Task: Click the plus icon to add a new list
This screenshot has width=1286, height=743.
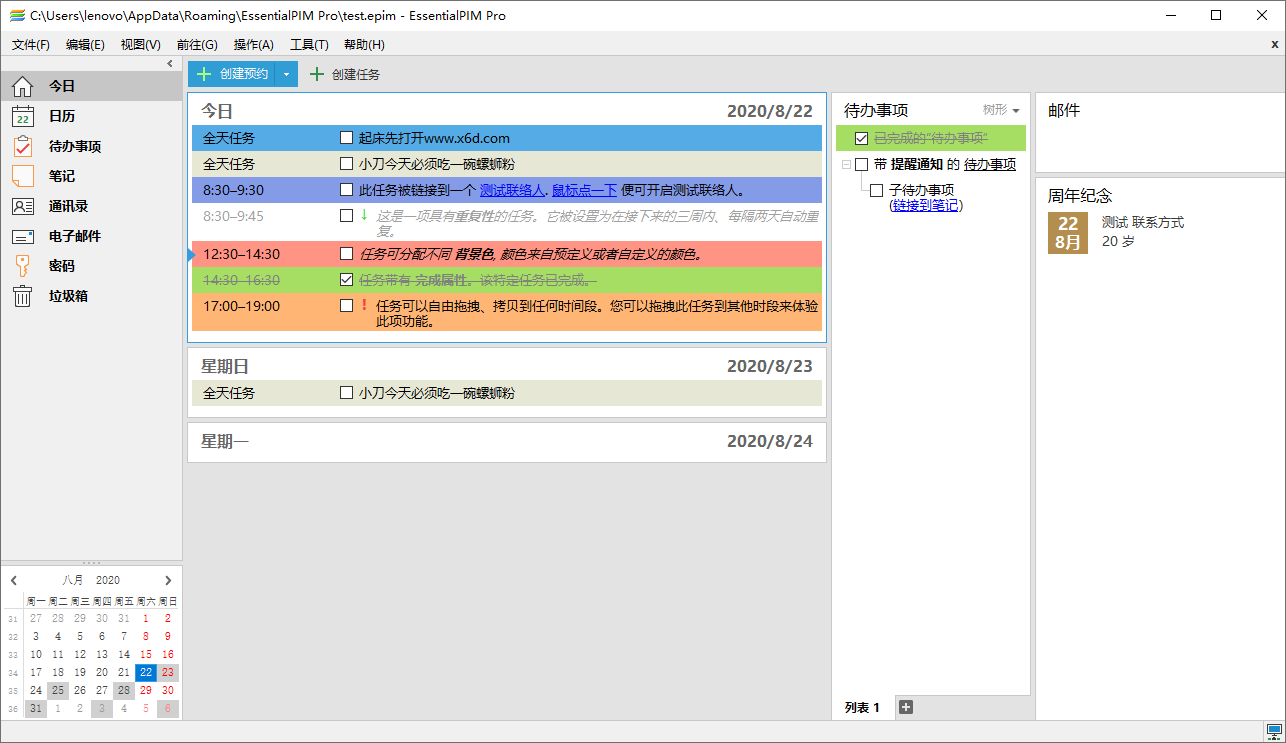Action: coord(905,706)
